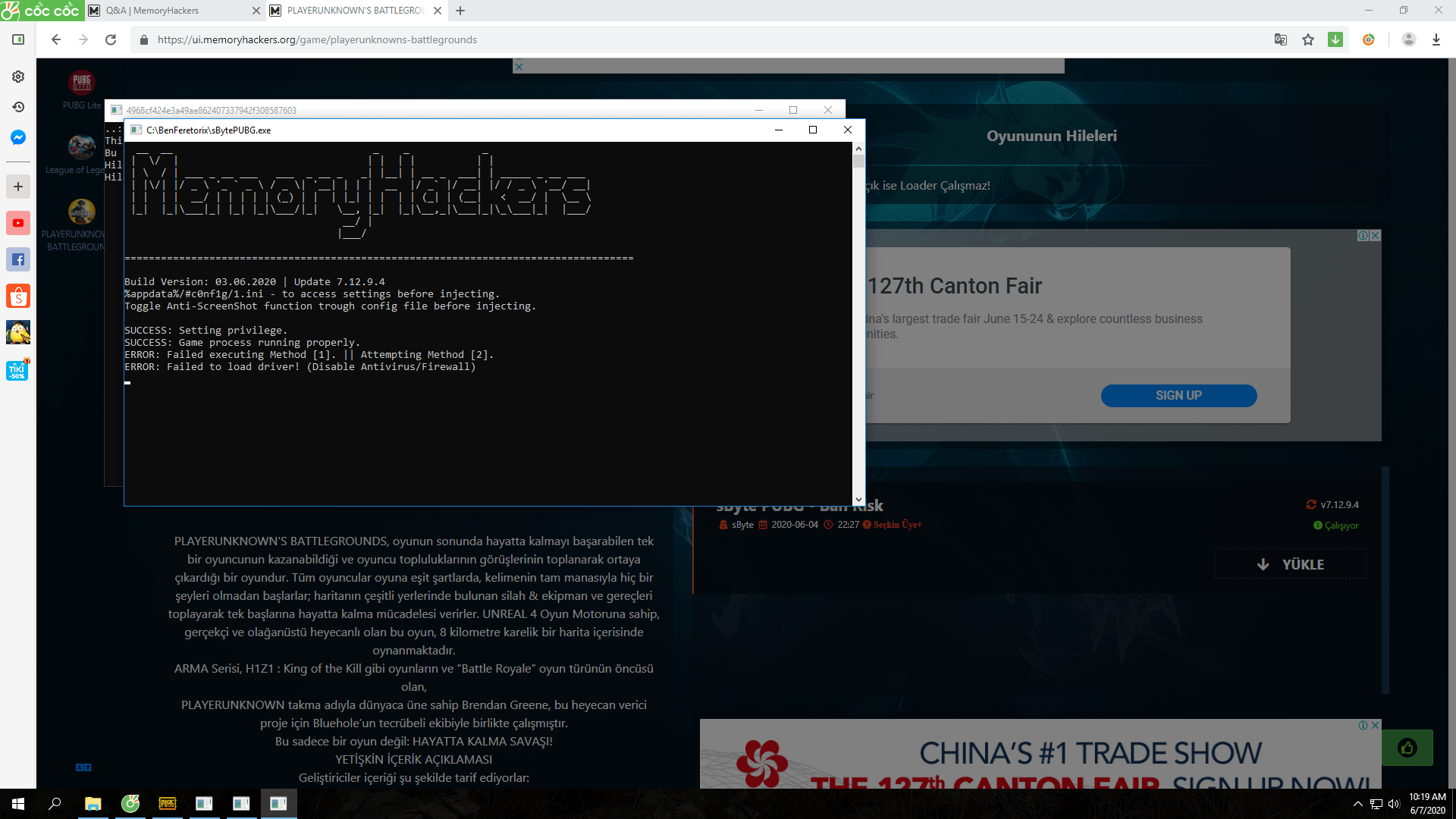Image resolution: width=1456 pixels, height=819 pixels.
Task: Open File Explorer from taskbar
Action: (93, 804)
